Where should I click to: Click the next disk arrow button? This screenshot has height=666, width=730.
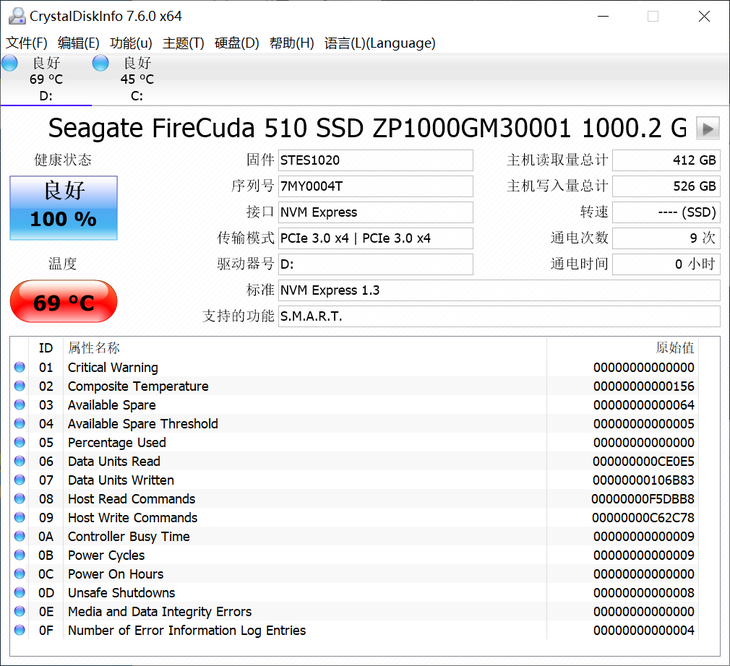coord(708,128)
